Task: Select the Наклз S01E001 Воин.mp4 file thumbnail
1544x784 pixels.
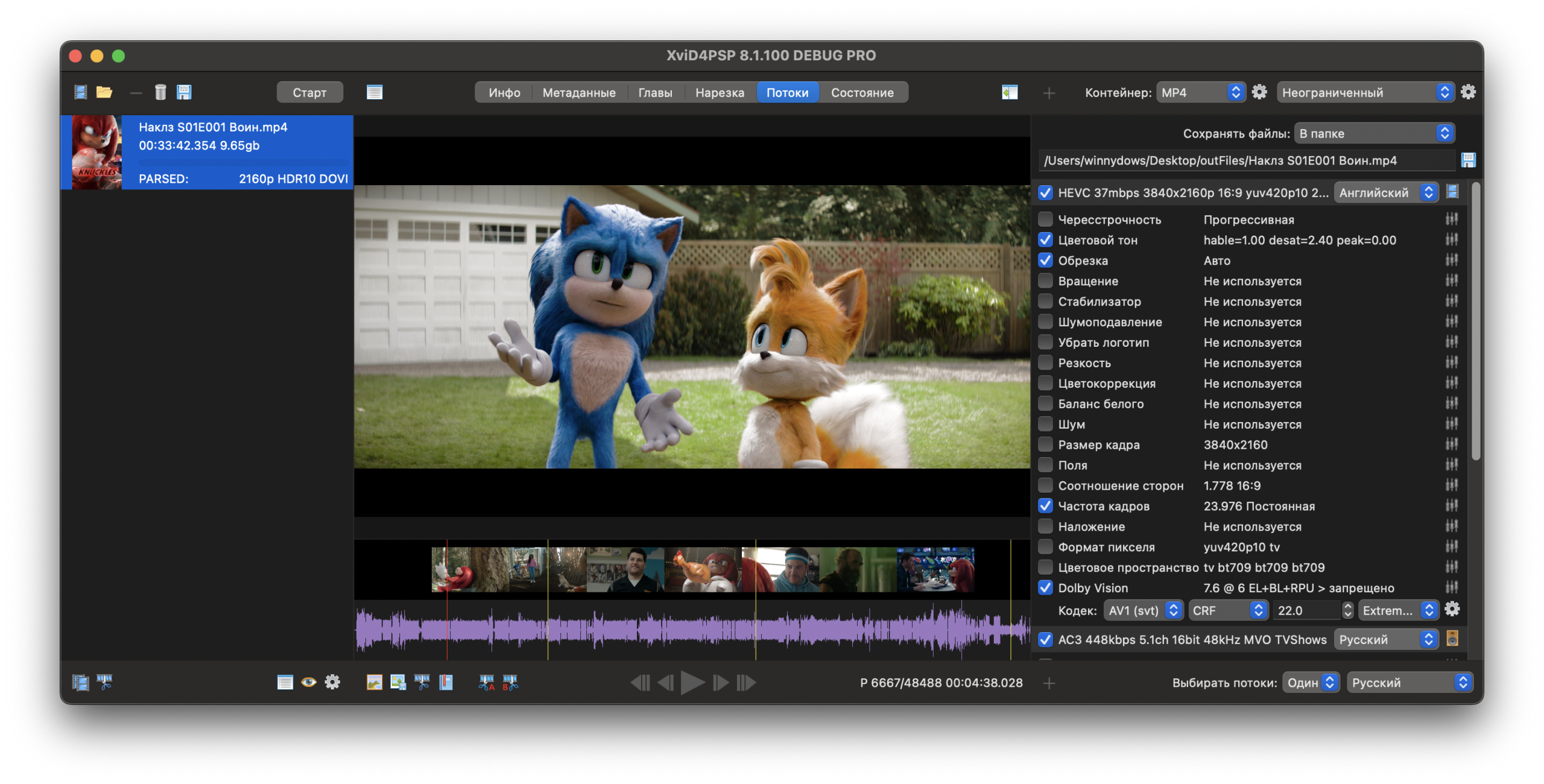Action: tap(96, 152)
